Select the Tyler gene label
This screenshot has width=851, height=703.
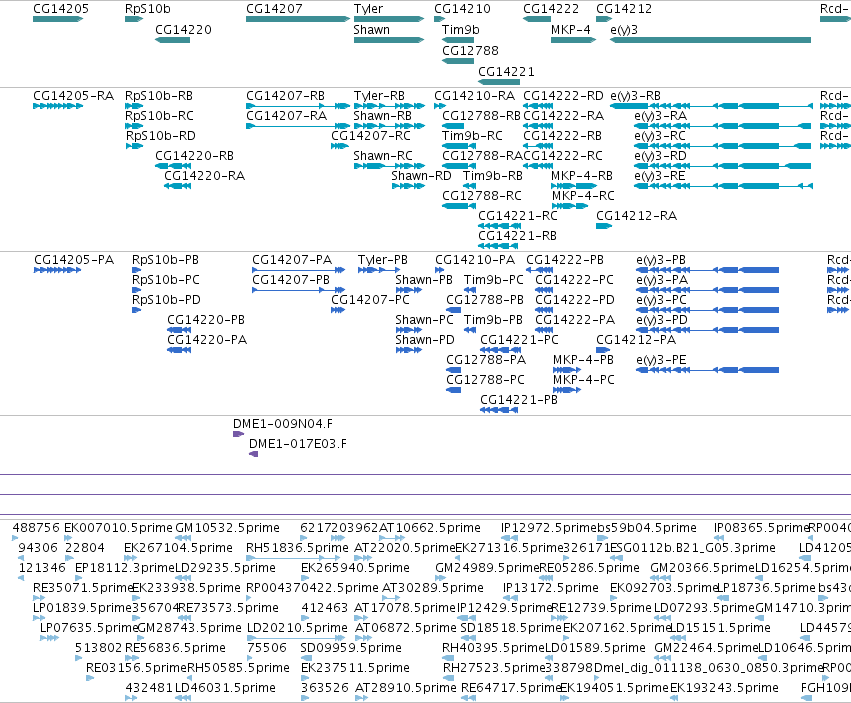pyautogui.click(x=368, y=9)
